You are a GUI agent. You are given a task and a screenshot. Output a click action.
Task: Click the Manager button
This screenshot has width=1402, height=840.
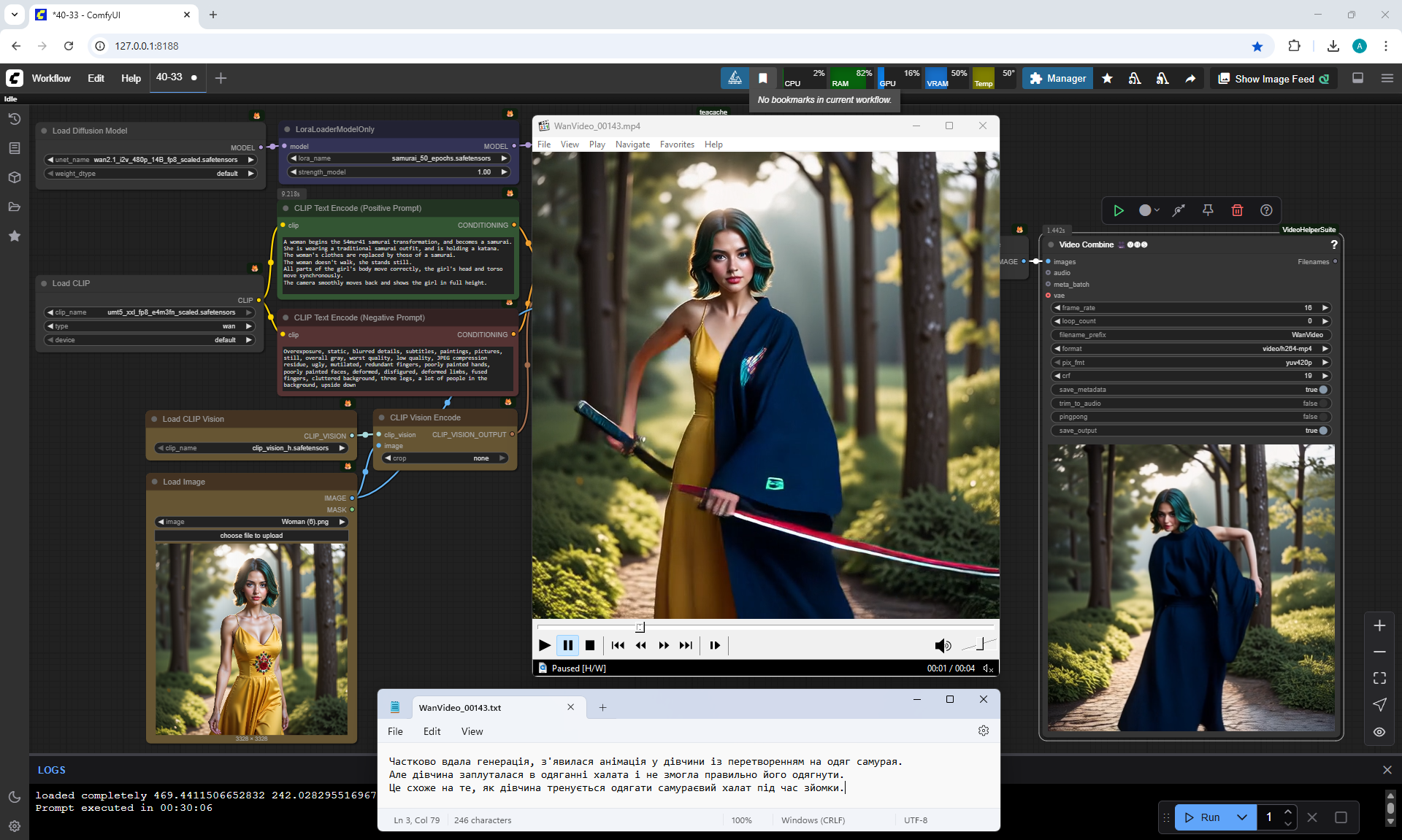1057,78
